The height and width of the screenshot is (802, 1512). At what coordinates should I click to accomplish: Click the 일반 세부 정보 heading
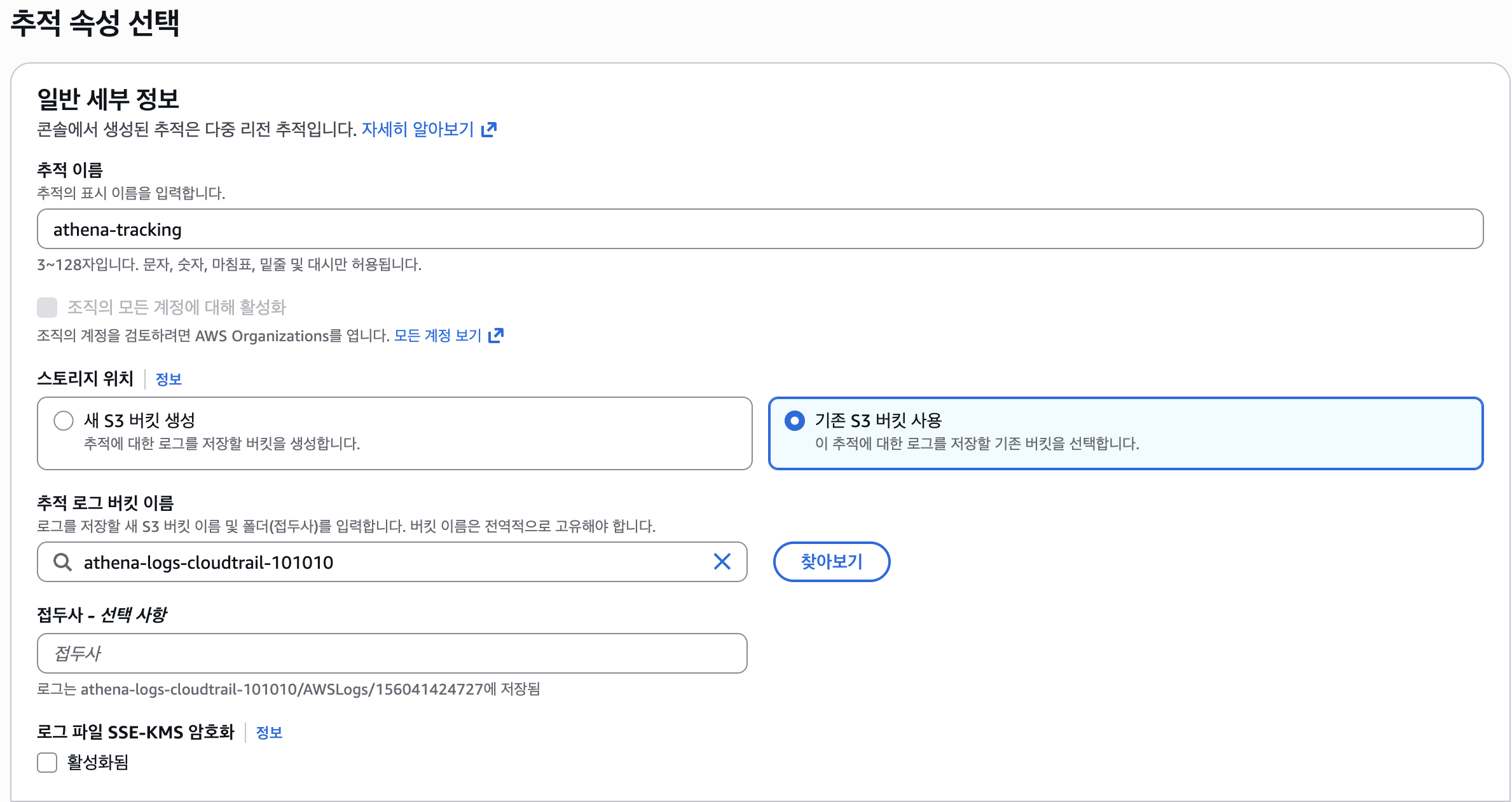coord(108,99)
